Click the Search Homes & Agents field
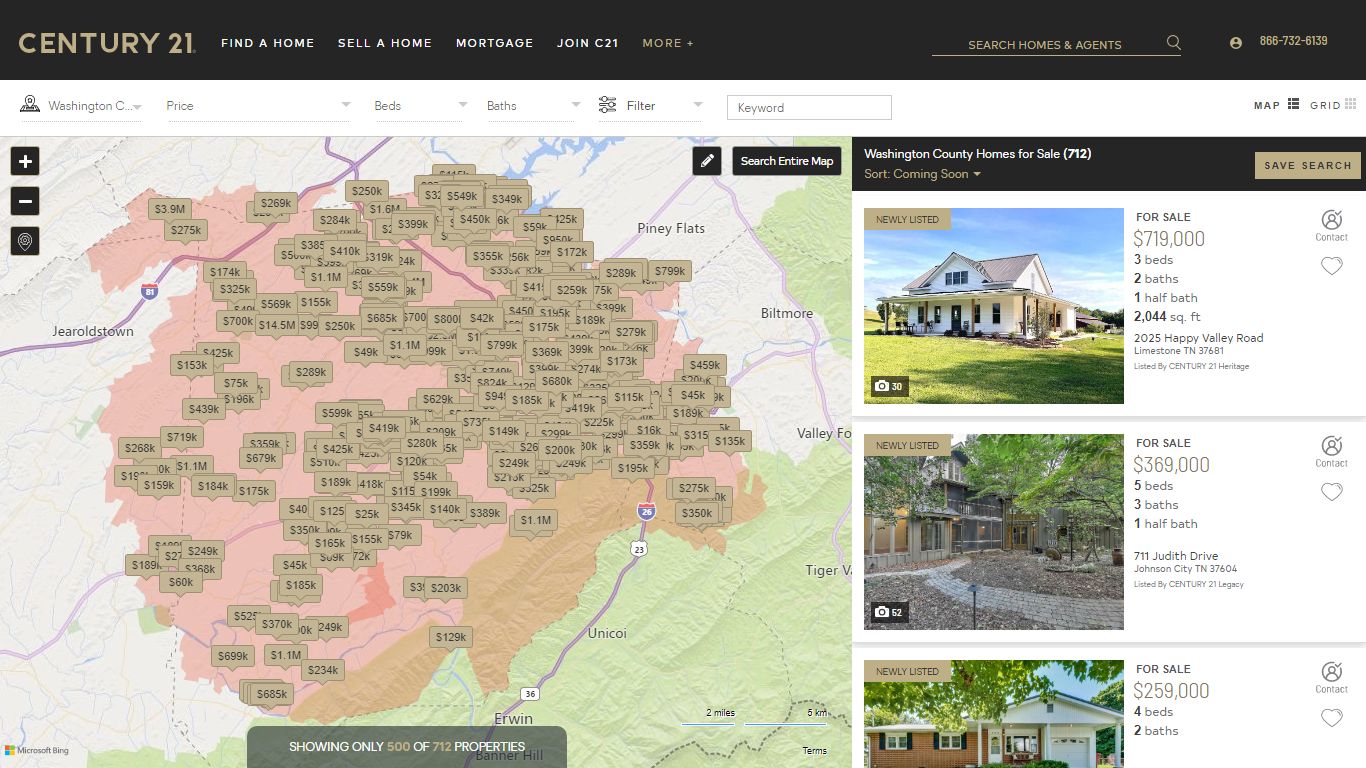 click(1045, 44)
